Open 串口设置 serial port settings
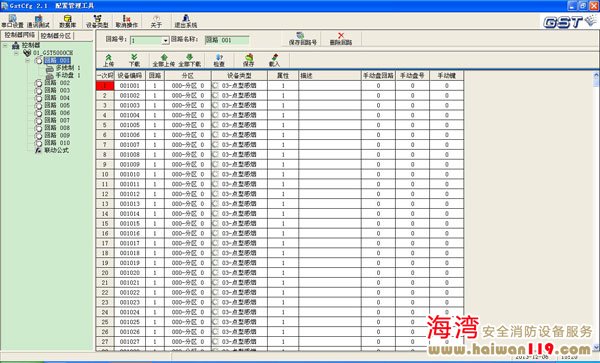 pos(12,21)
